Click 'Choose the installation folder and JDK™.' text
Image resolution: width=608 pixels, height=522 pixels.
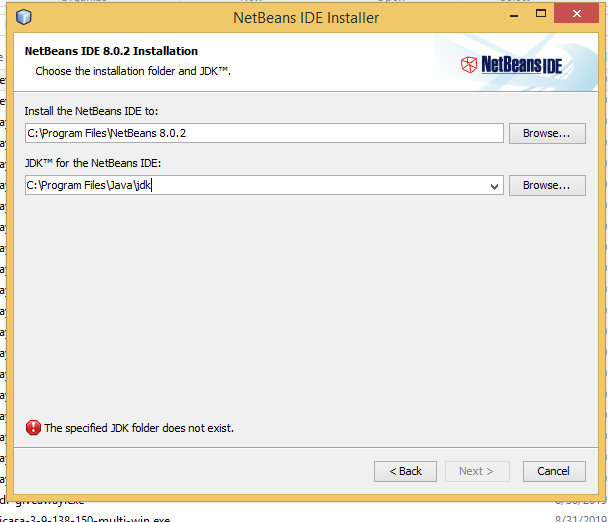pos(133,71)
